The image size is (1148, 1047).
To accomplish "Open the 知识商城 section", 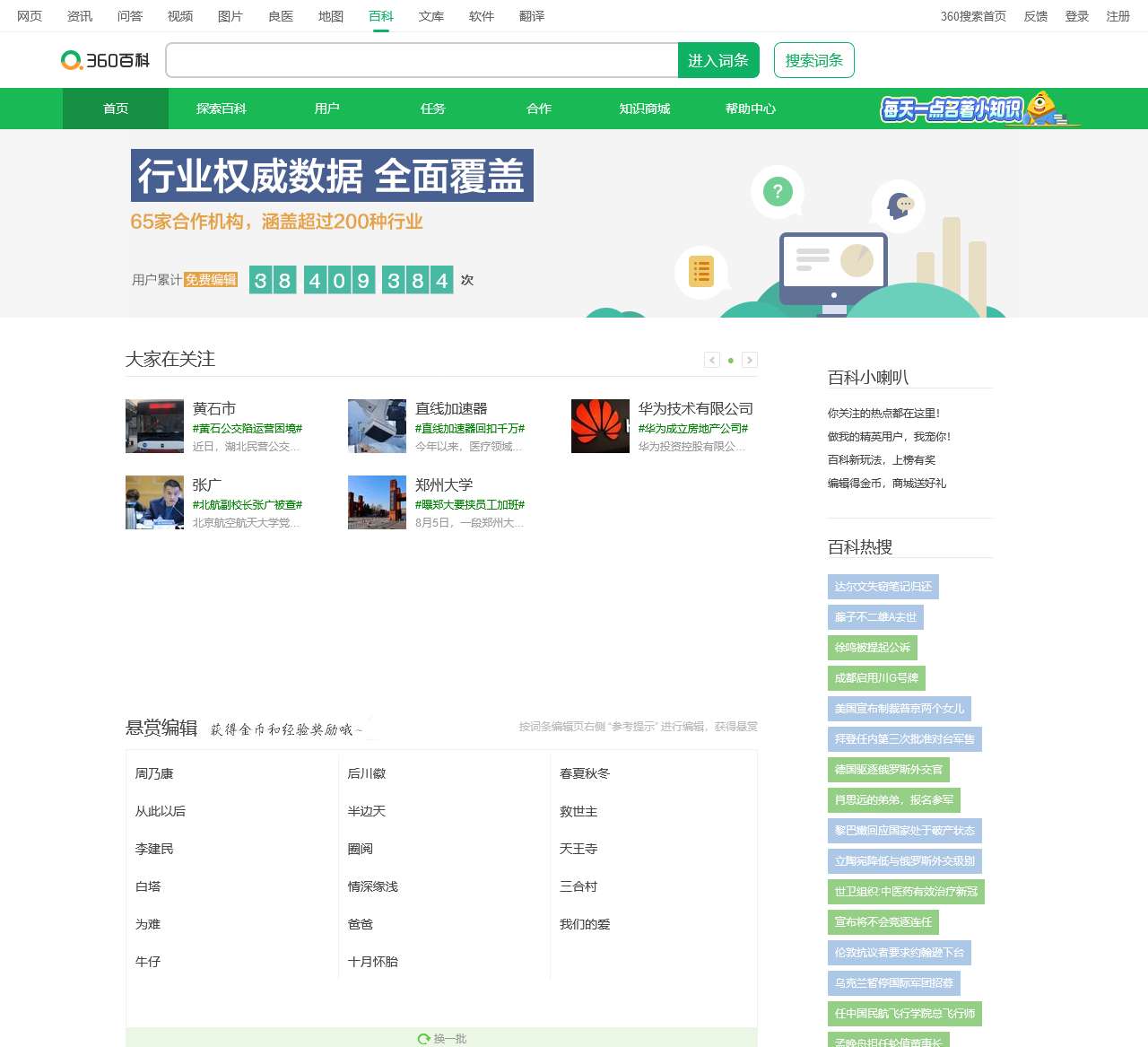I will pyautogui.click(x=643, y=109).
